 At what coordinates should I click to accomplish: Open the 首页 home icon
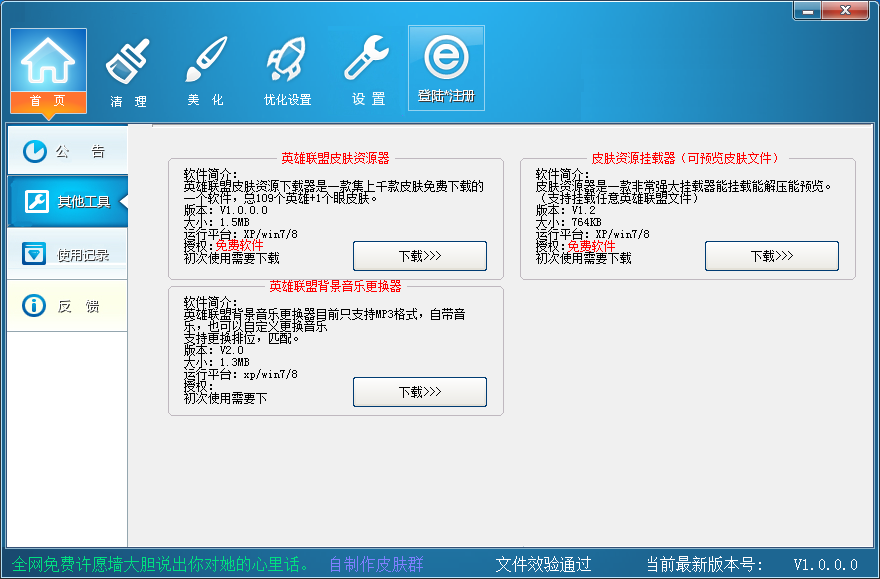tap(48, 71)
